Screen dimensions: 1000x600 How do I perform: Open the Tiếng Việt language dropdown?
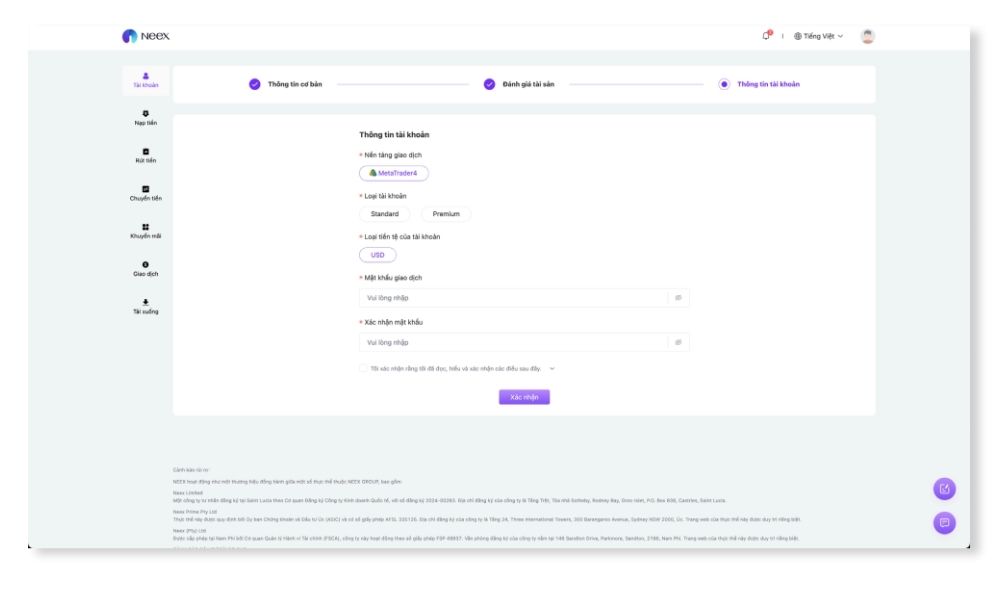[818, 36]
